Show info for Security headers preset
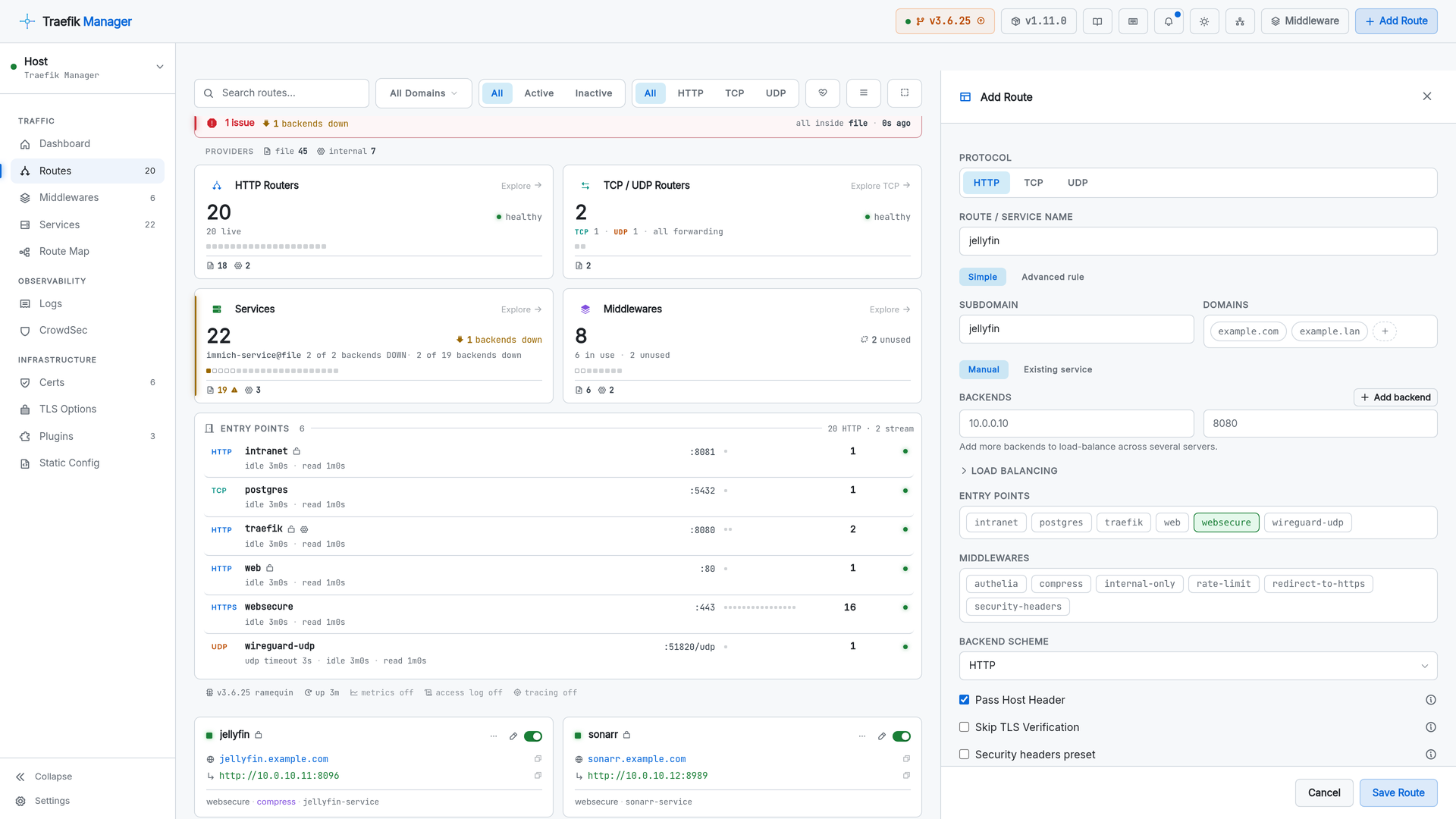 click(x=1431, y=755)
